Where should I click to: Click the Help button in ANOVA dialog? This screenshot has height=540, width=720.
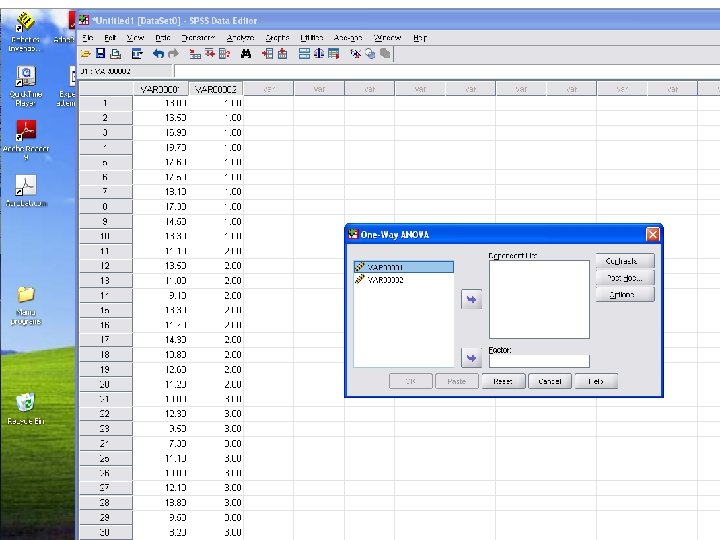[x=596, y=381]
